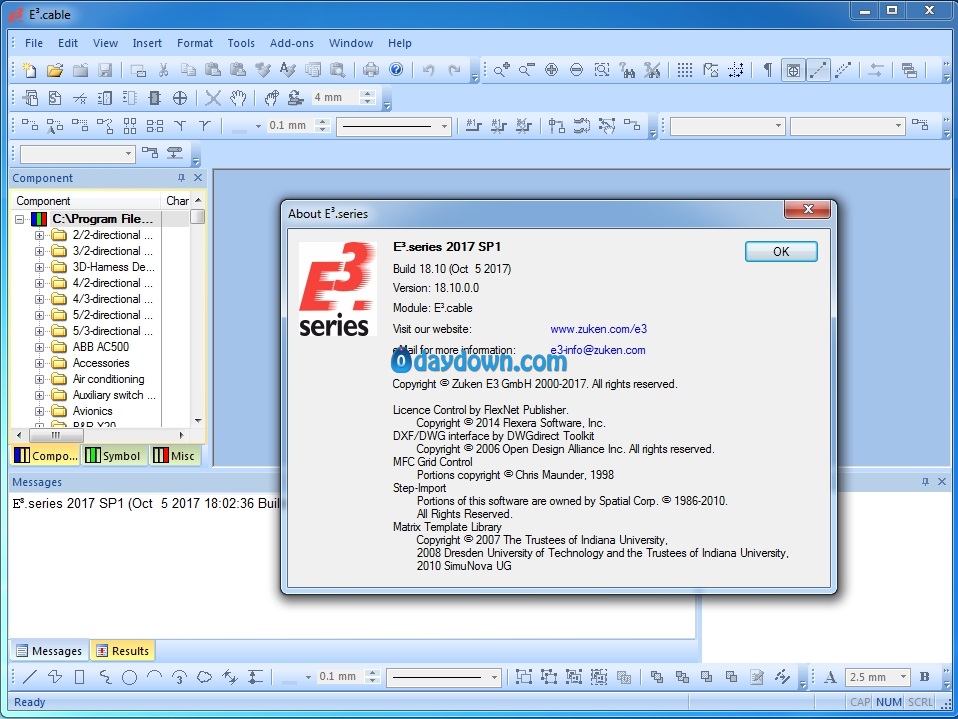Expand the Air conditioning folder

(39, 379)
